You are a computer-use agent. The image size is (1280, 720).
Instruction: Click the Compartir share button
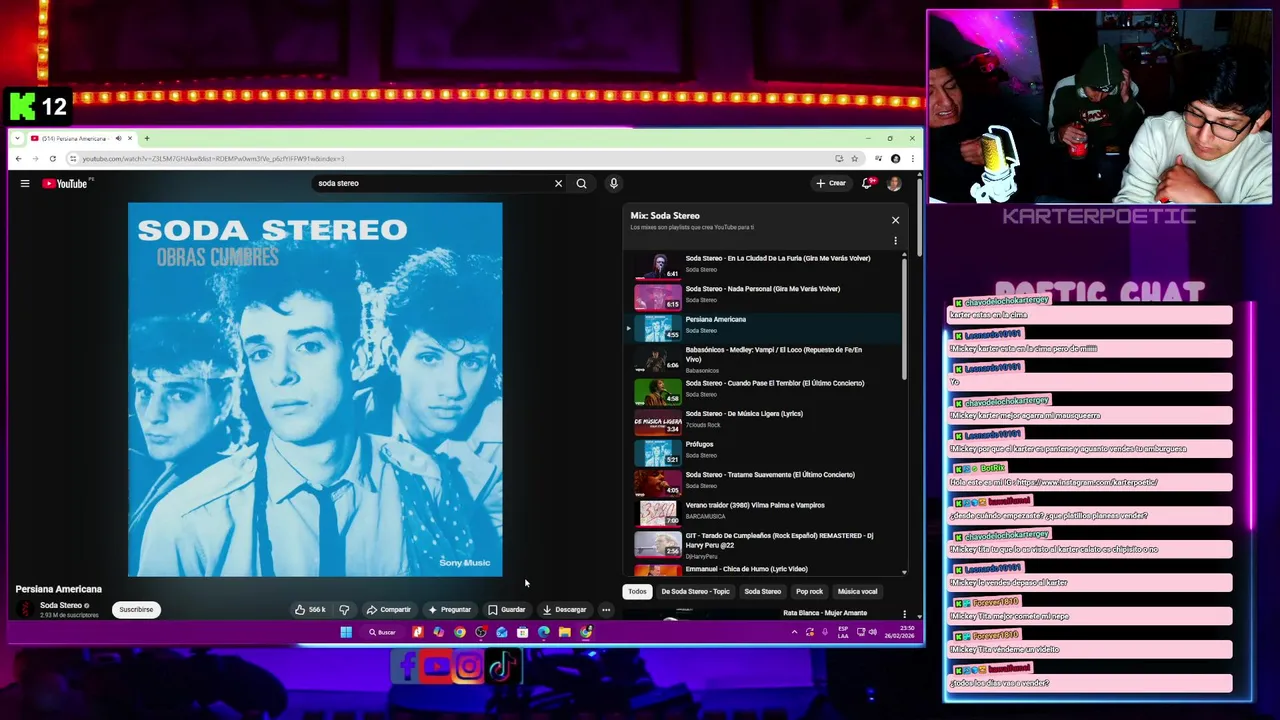click(x=389, y=609)
